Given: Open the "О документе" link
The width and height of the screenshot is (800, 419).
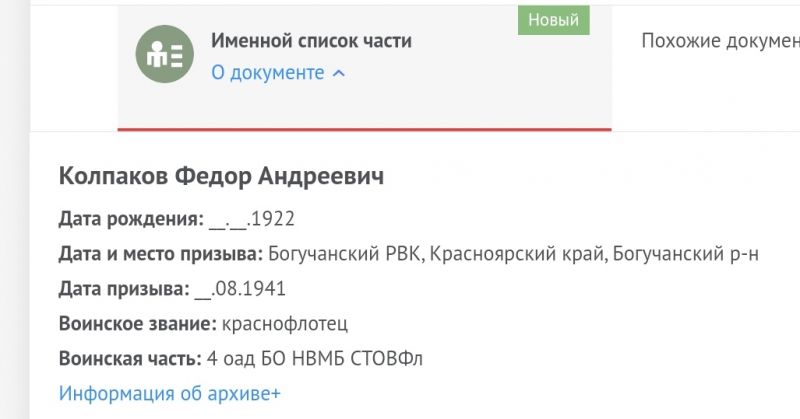Looking at the screenshot, I should pyautogui.click(x=268, y=72).
